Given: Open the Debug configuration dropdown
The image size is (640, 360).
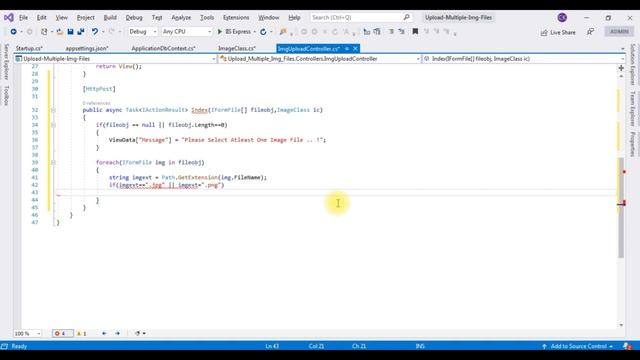Looking at the screenshot, I should click(x=143, y=31).
